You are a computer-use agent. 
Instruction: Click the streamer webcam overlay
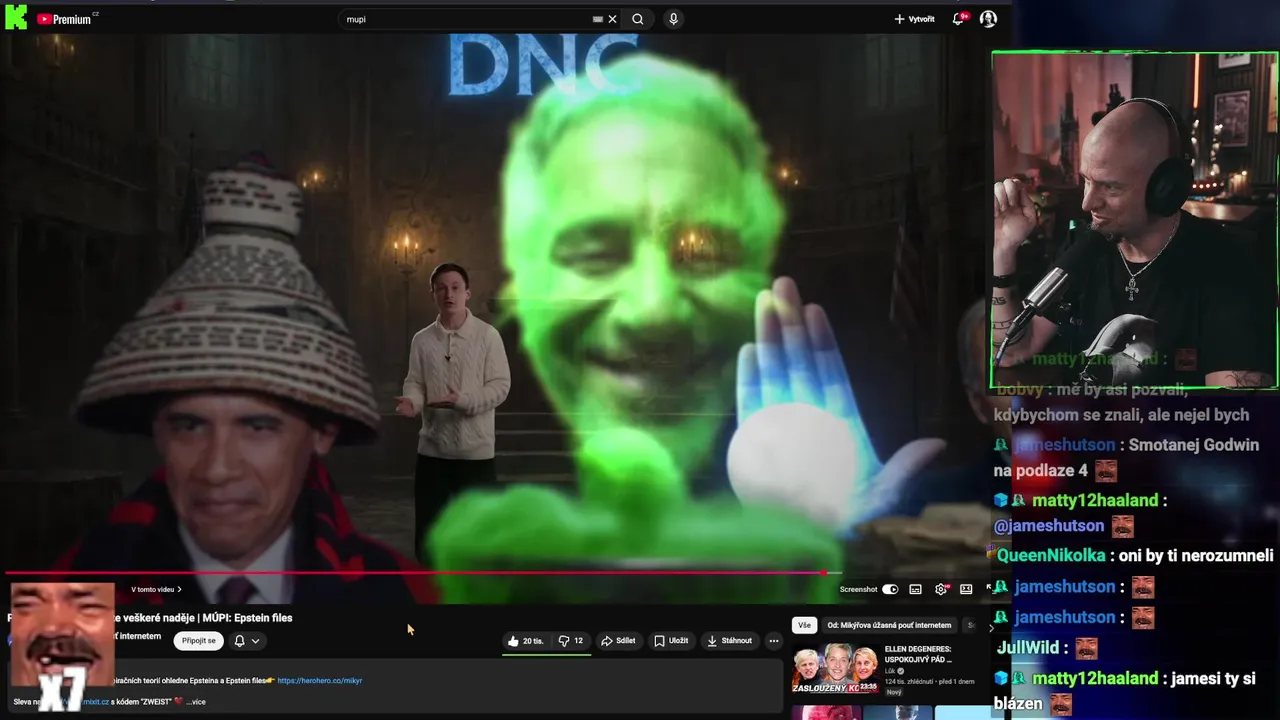(1135, 220)
